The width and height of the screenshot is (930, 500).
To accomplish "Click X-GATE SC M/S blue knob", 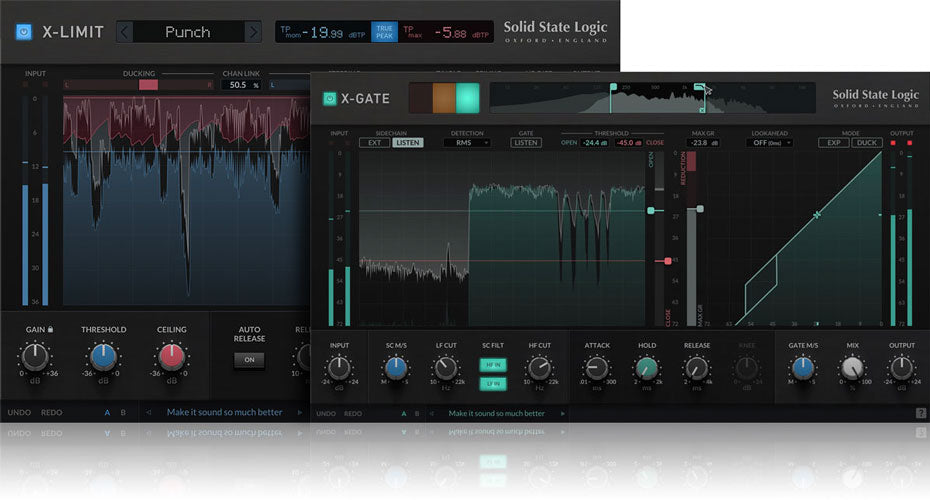I will 396,368.
